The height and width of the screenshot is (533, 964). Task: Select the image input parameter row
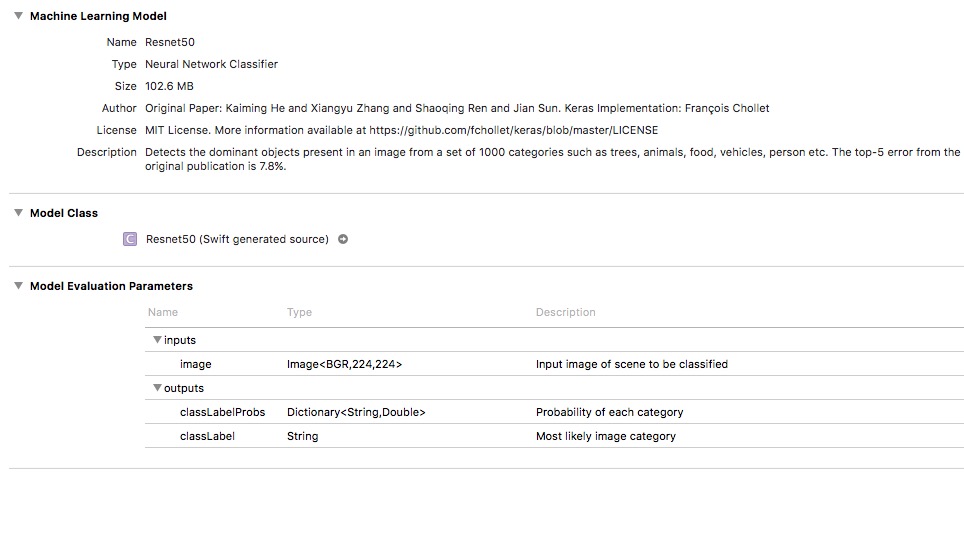196,364
